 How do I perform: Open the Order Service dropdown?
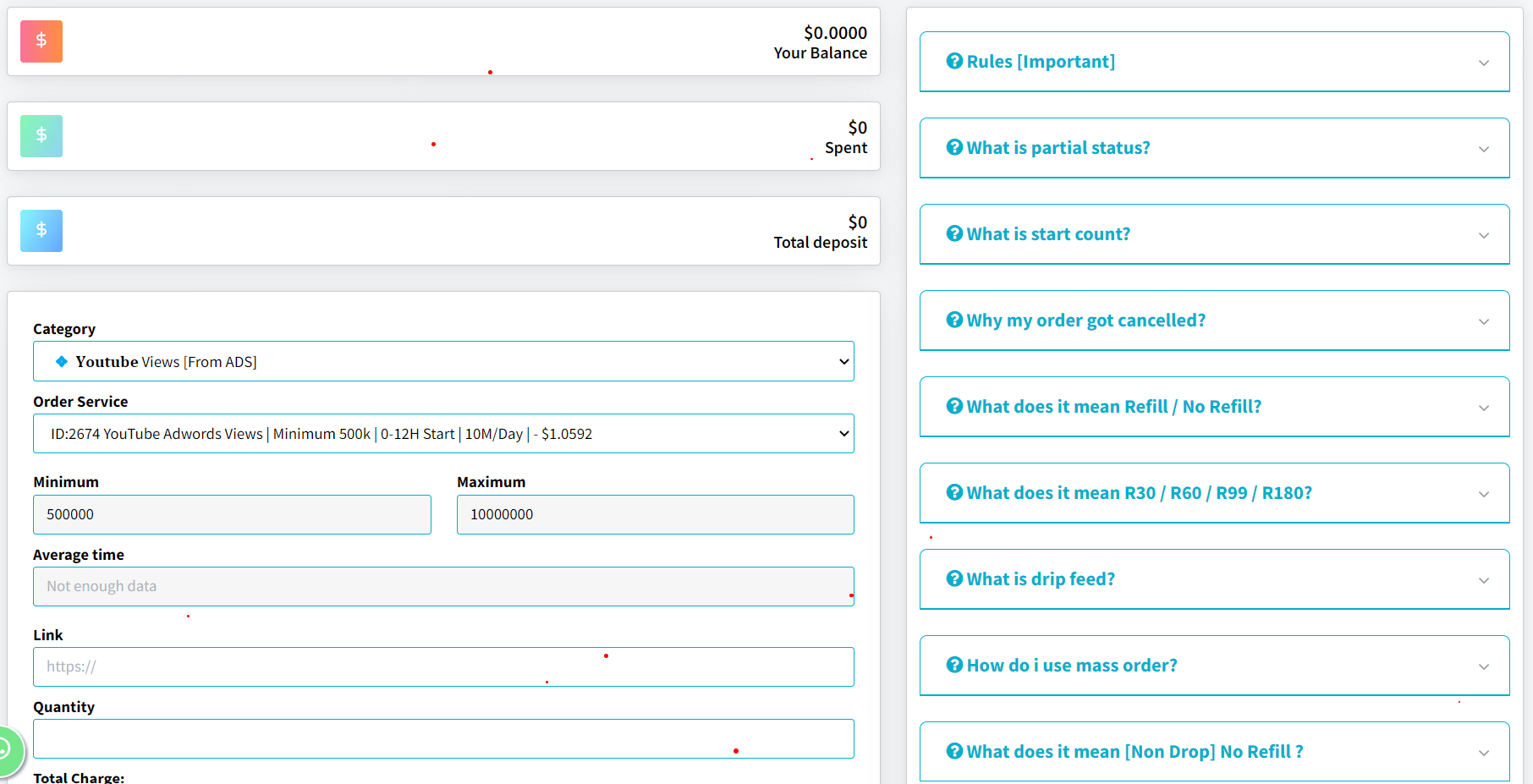(443, 434)
